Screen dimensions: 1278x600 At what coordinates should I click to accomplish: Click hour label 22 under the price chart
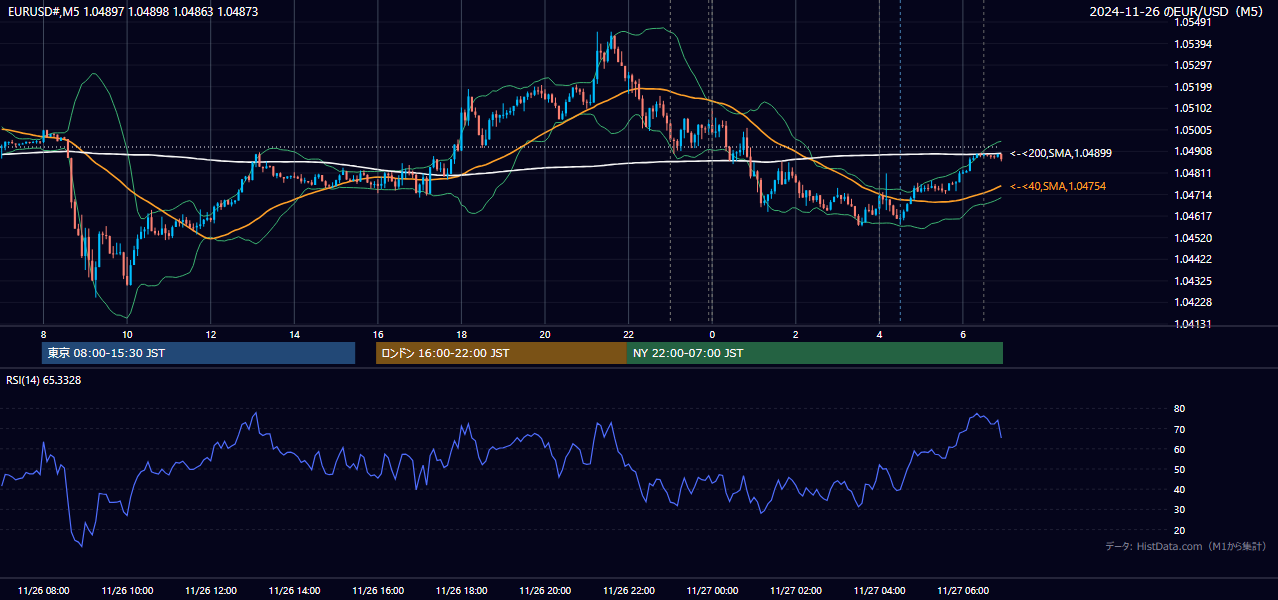(628, 334)
